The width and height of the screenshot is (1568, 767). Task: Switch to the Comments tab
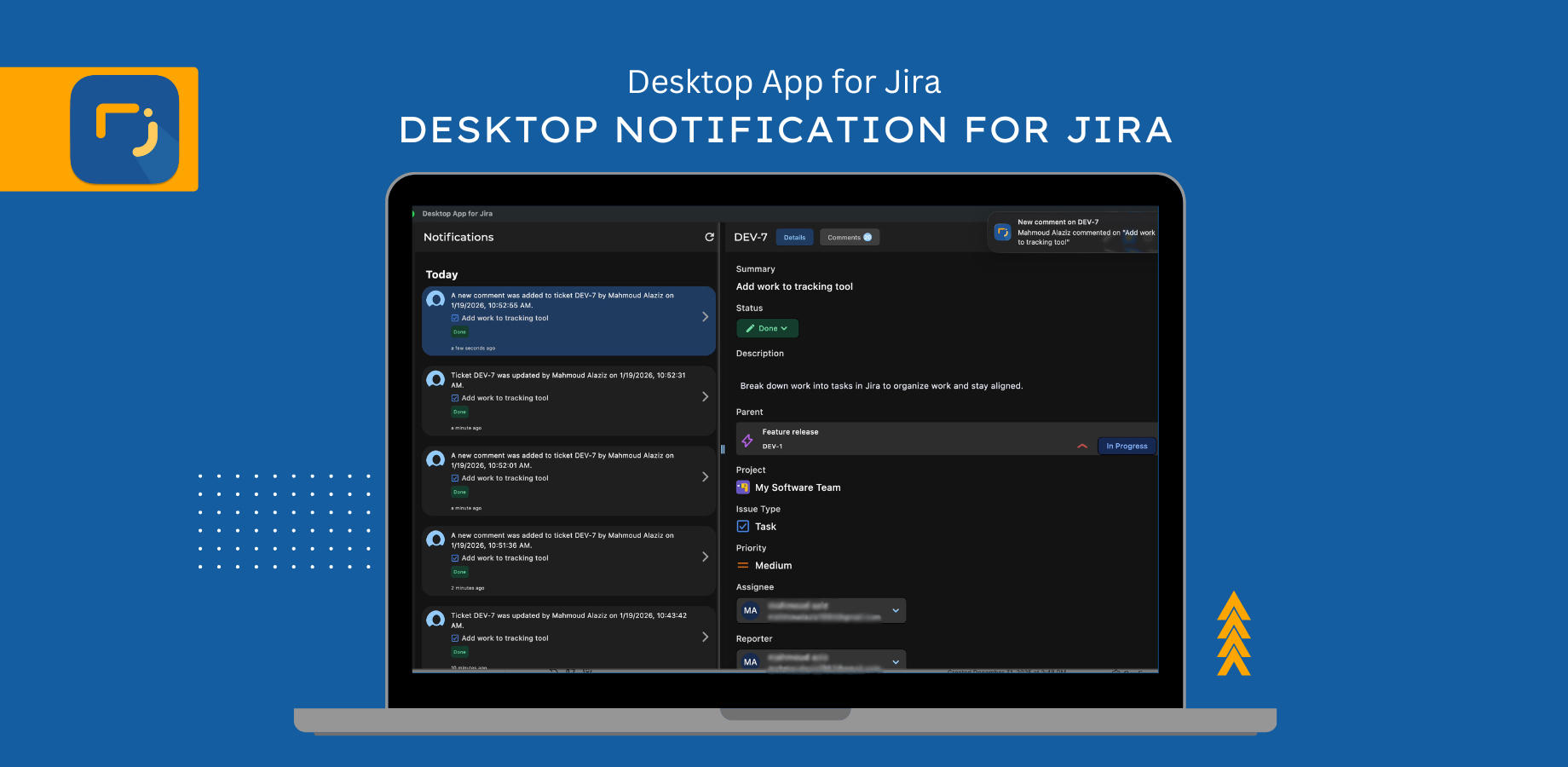(x=849, y=237)
